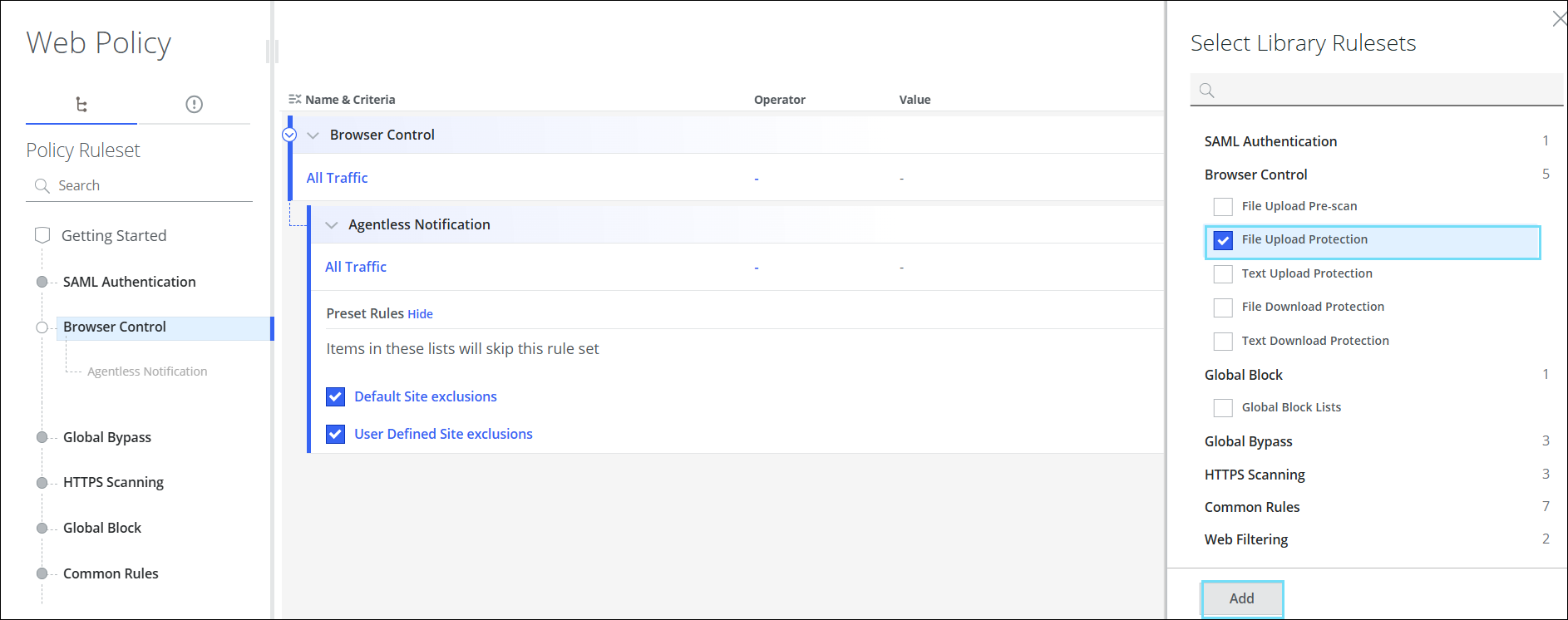
Task: Check the Global Block Lists checkbox
Action: tap(1223, 408)
